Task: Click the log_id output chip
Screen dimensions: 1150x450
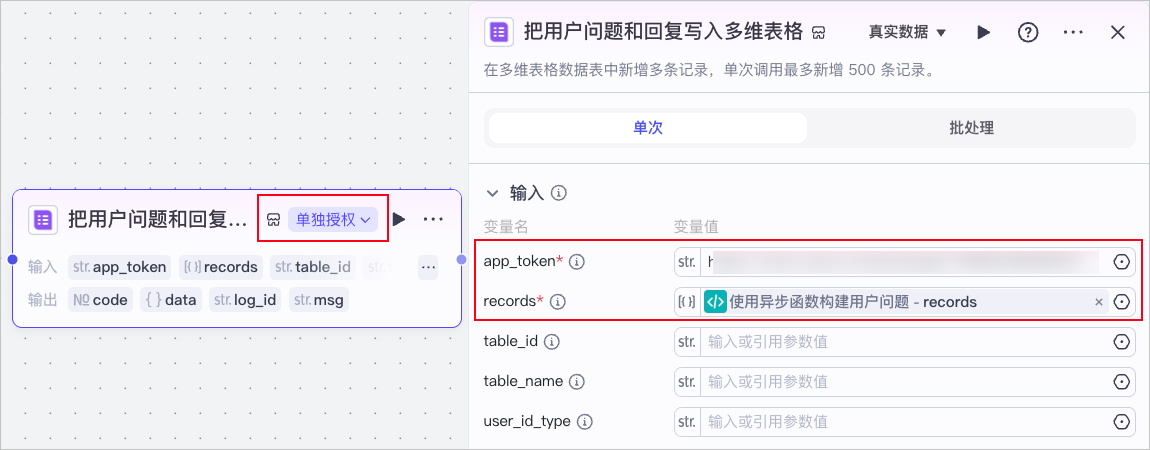Action: click(x=245, y=299)
